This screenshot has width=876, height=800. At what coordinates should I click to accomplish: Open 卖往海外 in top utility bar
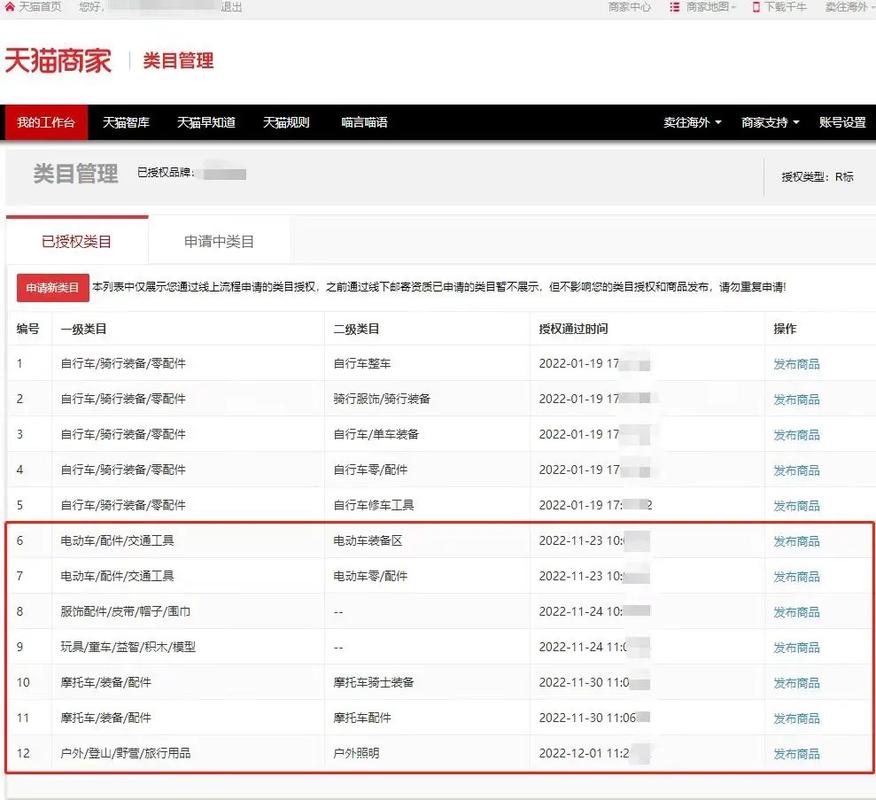[846, 7]
